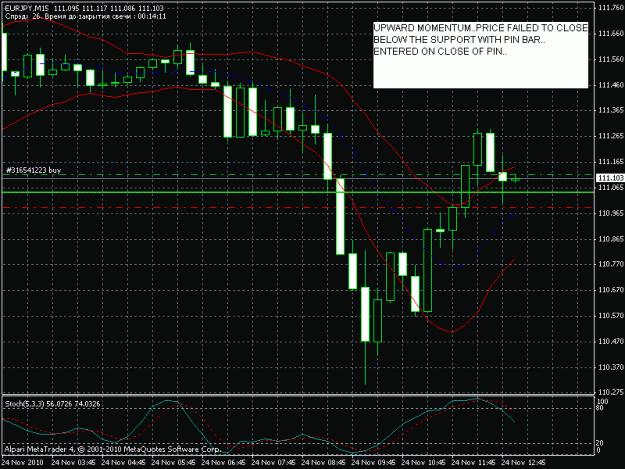This screenshot has width=625, height=469.
Task: Click price axis label 110.470
Action: [611, 341]
